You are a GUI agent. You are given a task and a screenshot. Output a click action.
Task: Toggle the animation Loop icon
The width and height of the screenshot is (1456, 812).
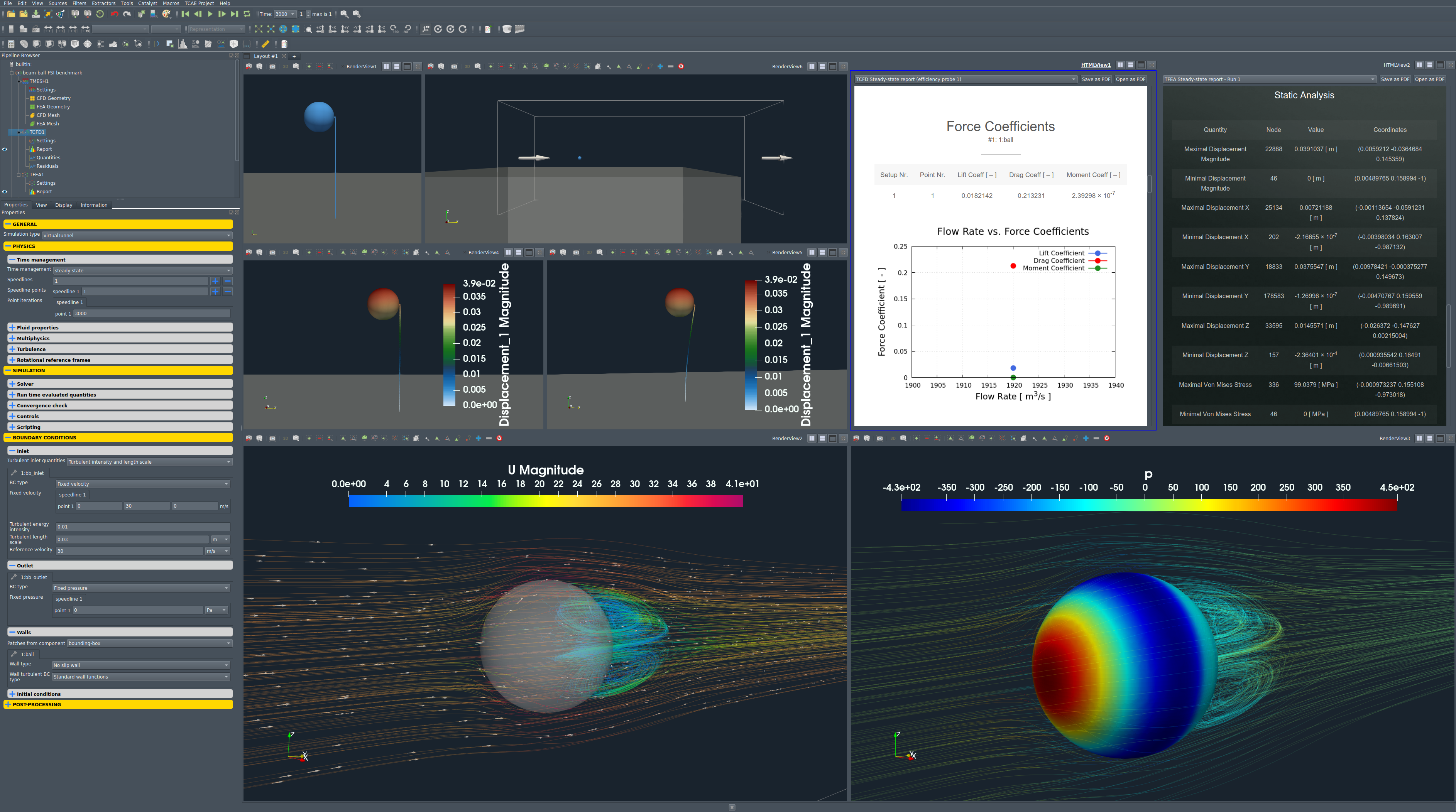(247, 14)
